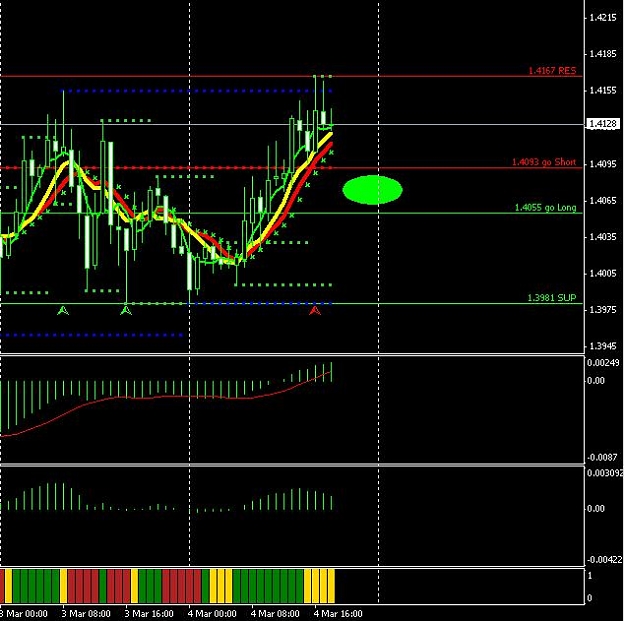The width and height of the screenshot is (625, 621).
Task: Click scale value 1 of the color bar panel
Action: (x=590, y=576)
